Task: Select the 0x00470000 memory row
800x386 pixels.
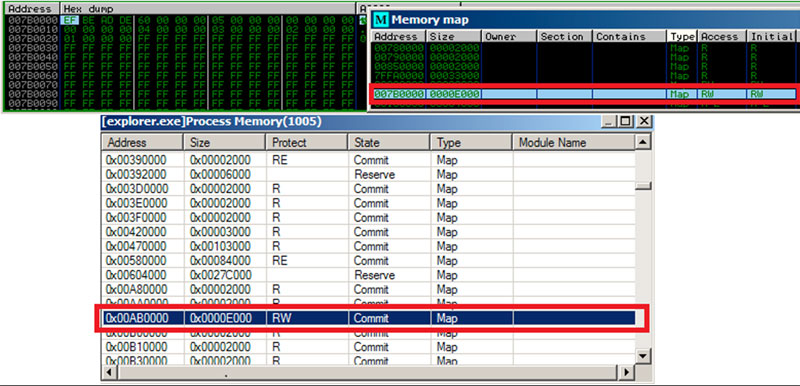Action: [368, 246]
